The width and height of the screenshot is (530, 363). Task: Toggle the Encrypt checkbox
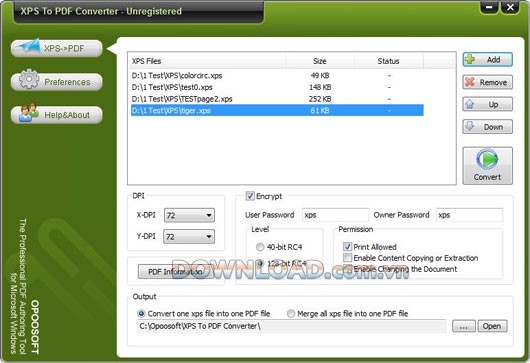(x=250, y=196)
